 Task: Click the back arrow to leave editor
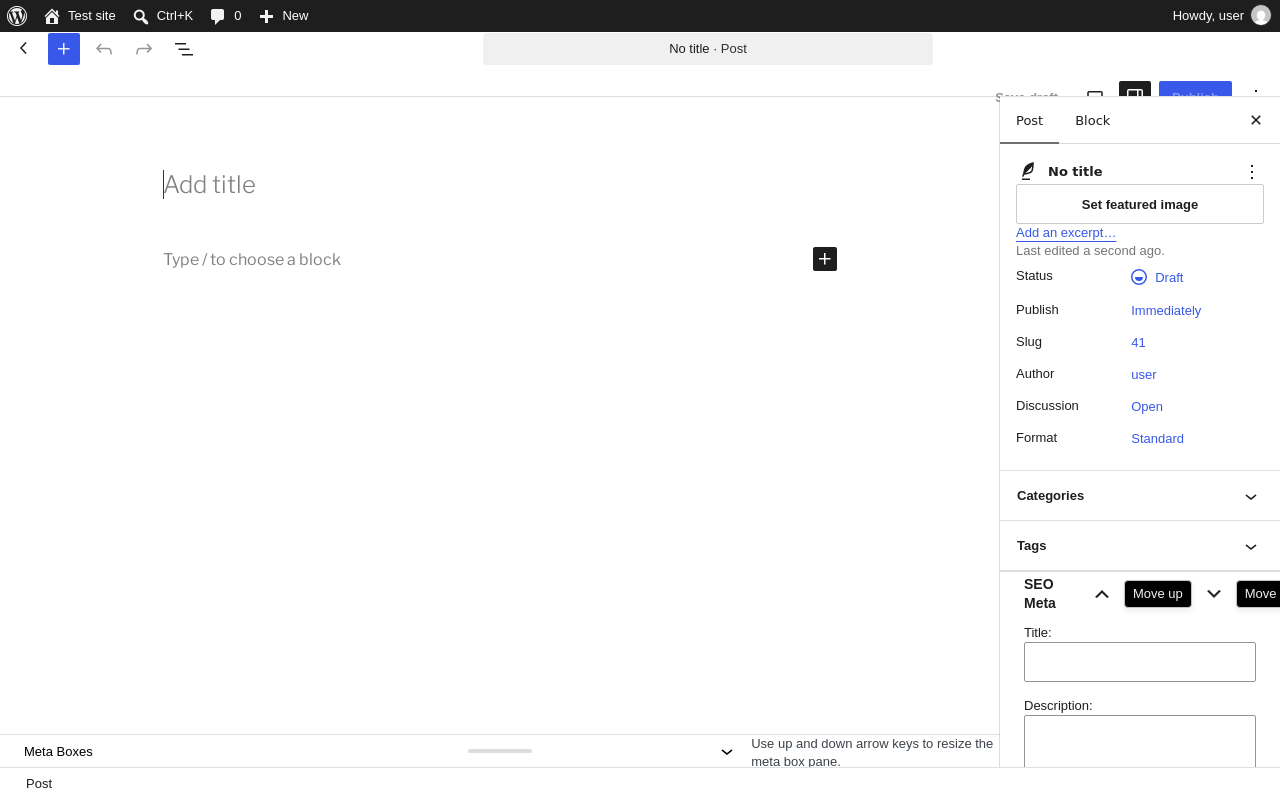[x=24, y=48]
